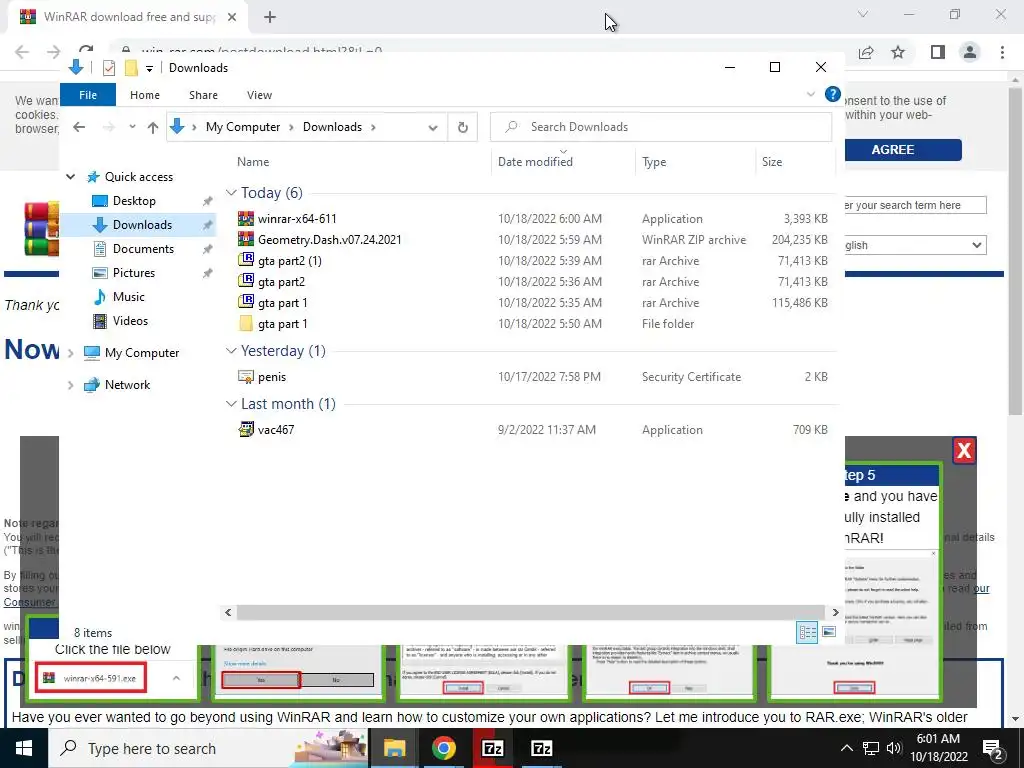Open notification center in system tray
The height and width of the screenshot is (768, 1024).
point(993,748)
